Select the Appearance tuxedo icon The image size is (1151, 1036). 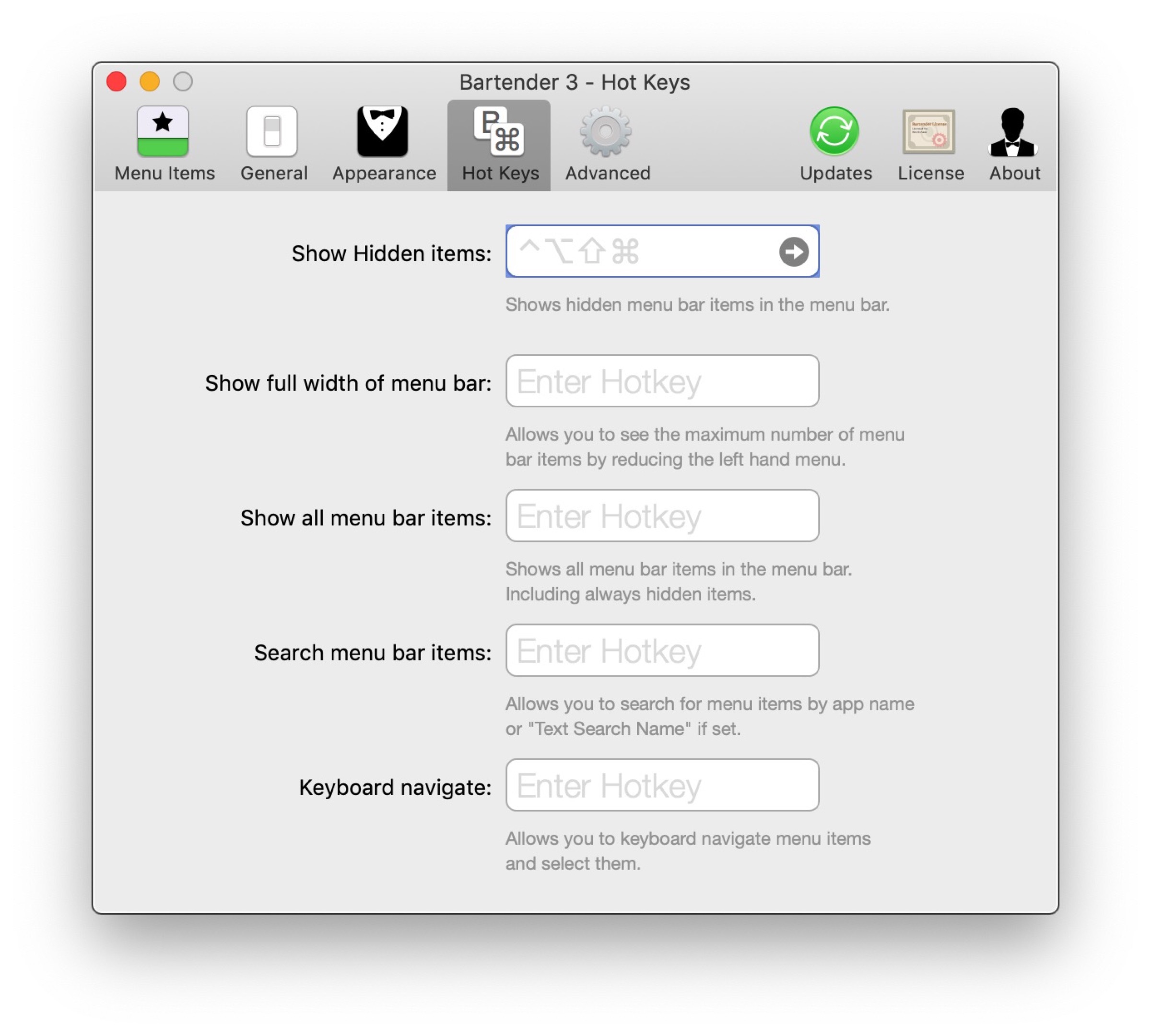(383, 131)
